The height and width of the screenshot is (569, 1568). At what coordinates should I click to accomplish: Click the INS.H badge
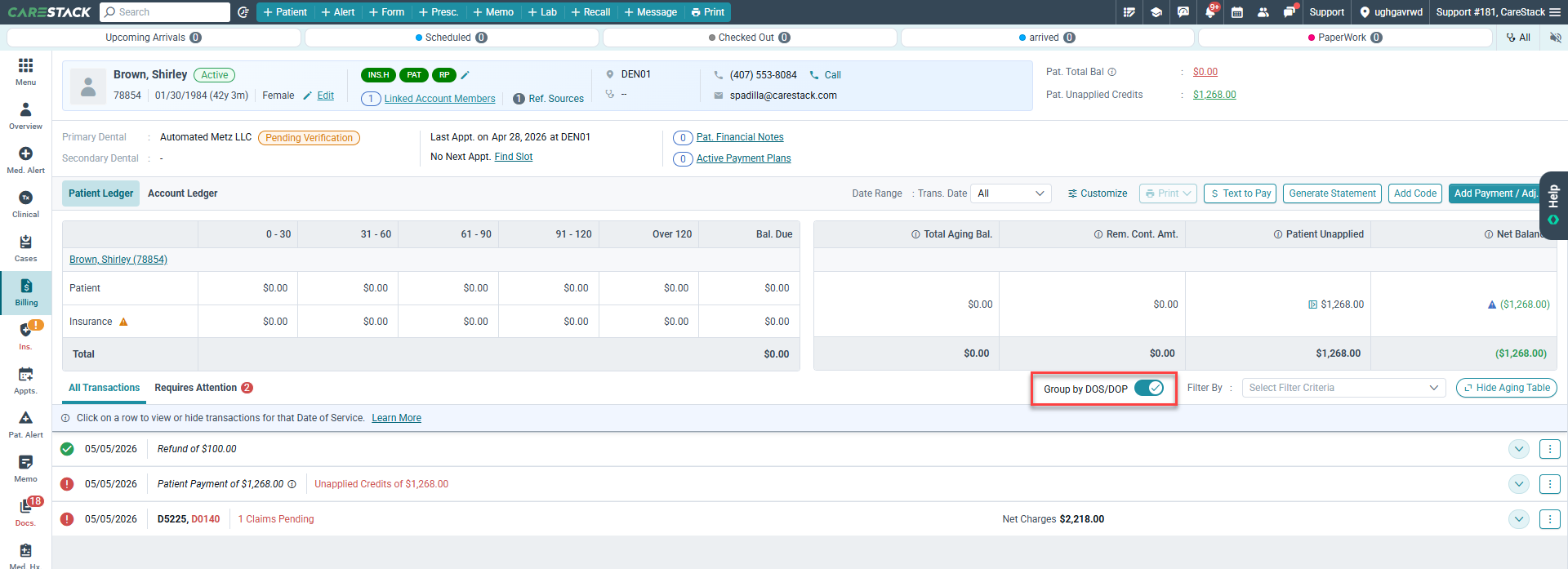click(378, 75)
